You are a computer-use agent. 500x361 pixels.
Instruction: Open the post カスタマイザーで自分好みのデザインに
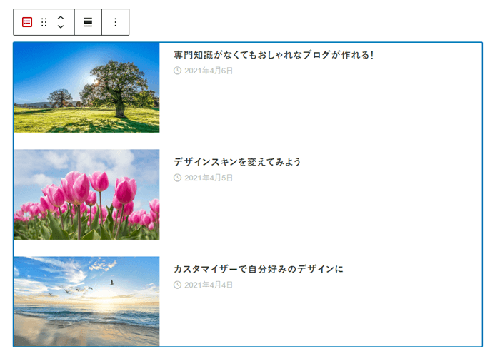click(x=258, y=269)
